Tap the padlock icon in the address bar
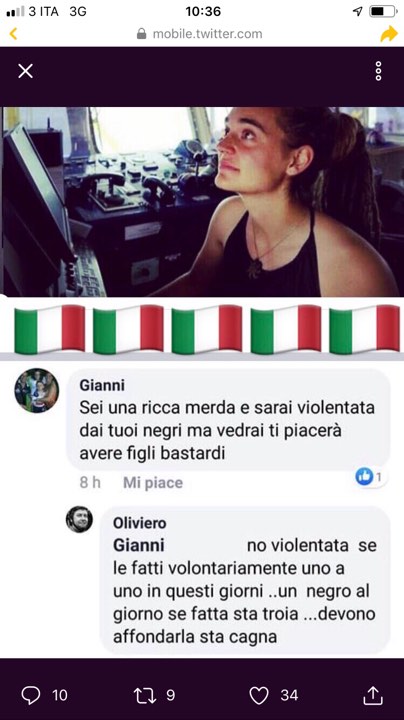404x720 pixels. (141, 34)
